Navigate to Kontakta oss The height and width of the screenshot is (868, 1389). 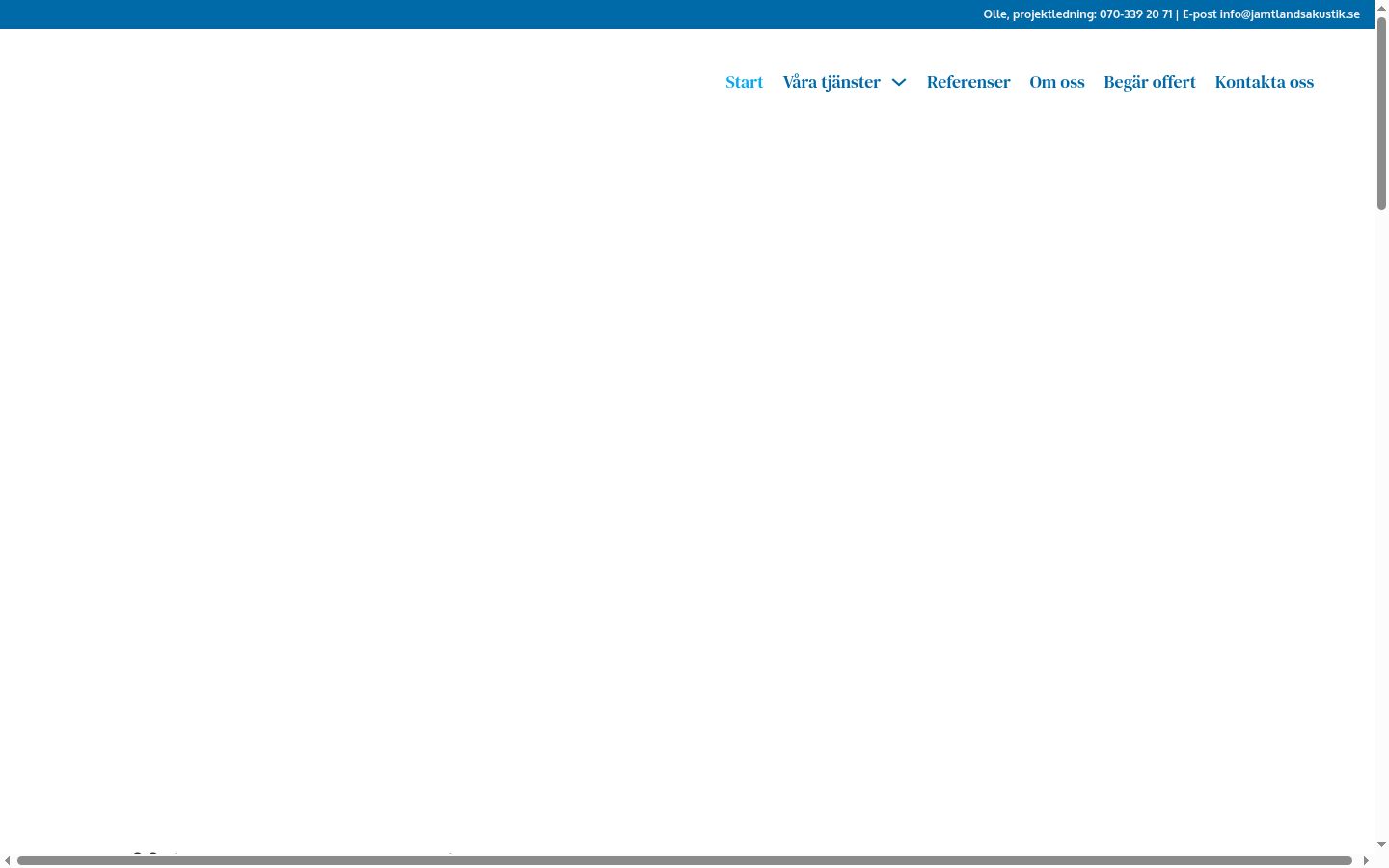pos(1265,82)
